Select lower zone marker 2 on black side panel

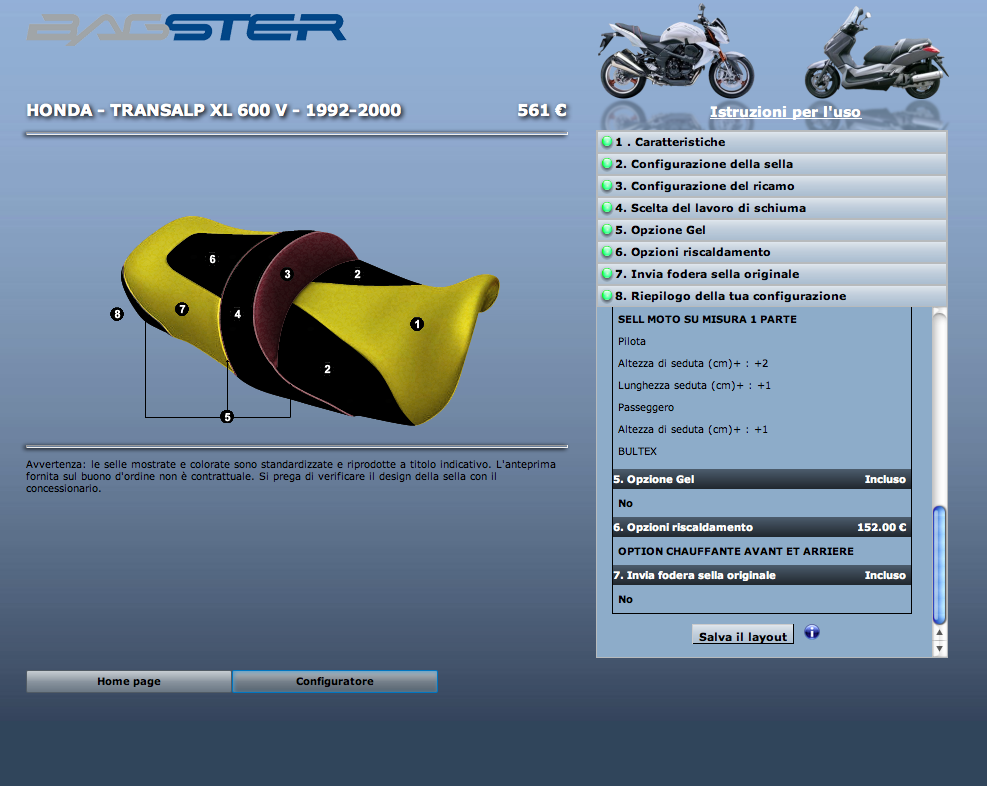[327, 369]
